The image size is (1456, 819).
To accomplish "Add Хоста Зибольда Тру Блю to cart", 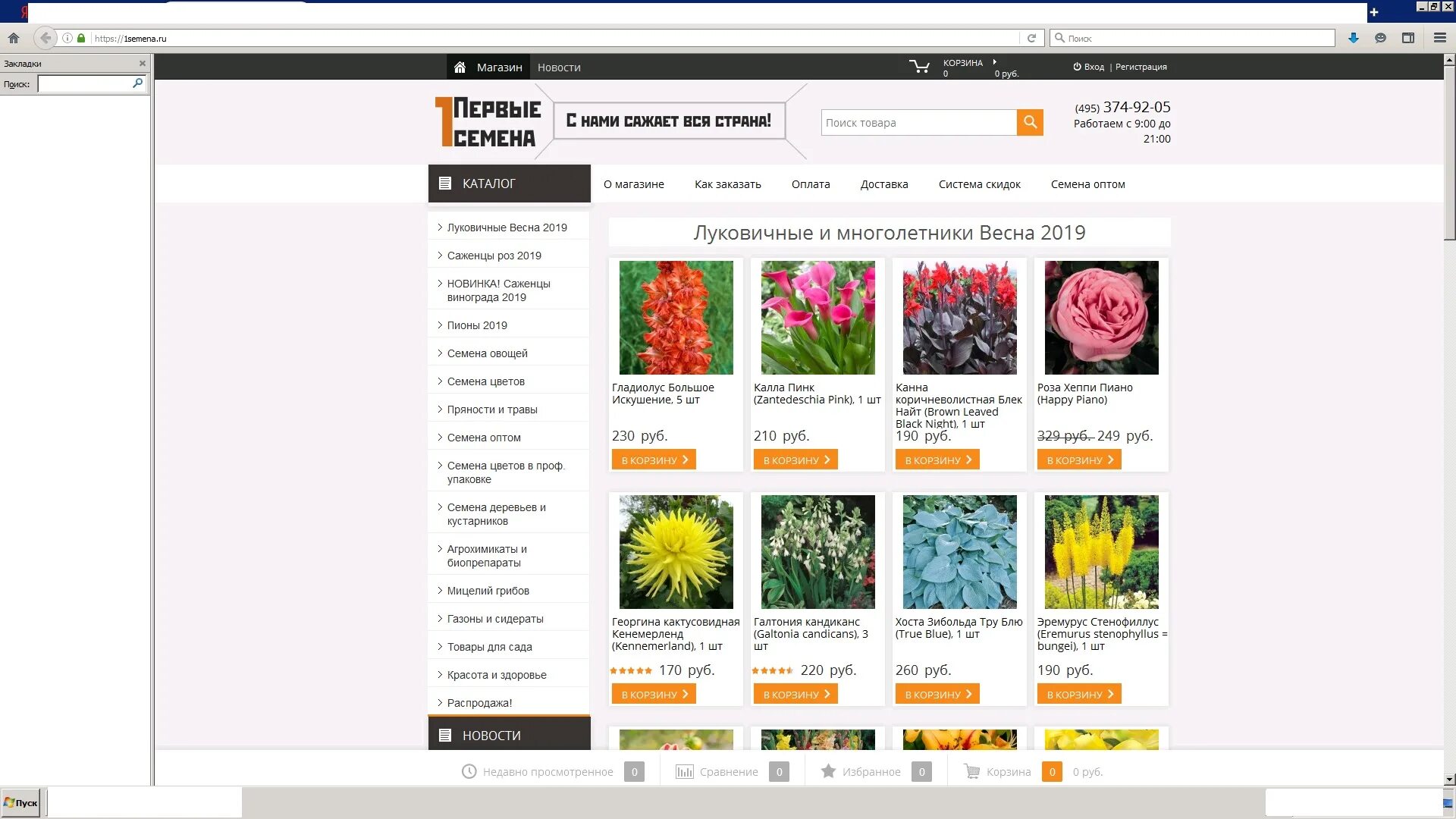I will [937, 694].
